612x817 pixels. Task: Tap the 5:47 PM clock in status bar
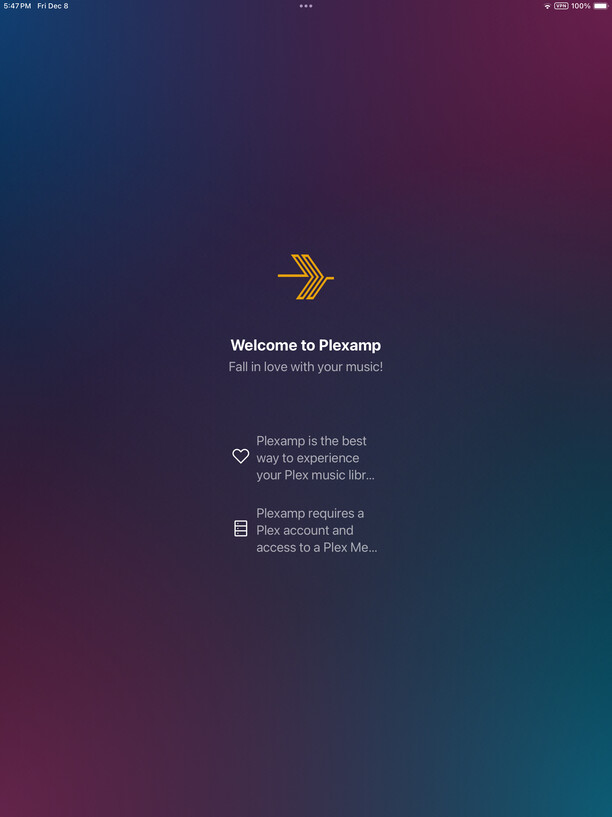click(x=18, y=6)
